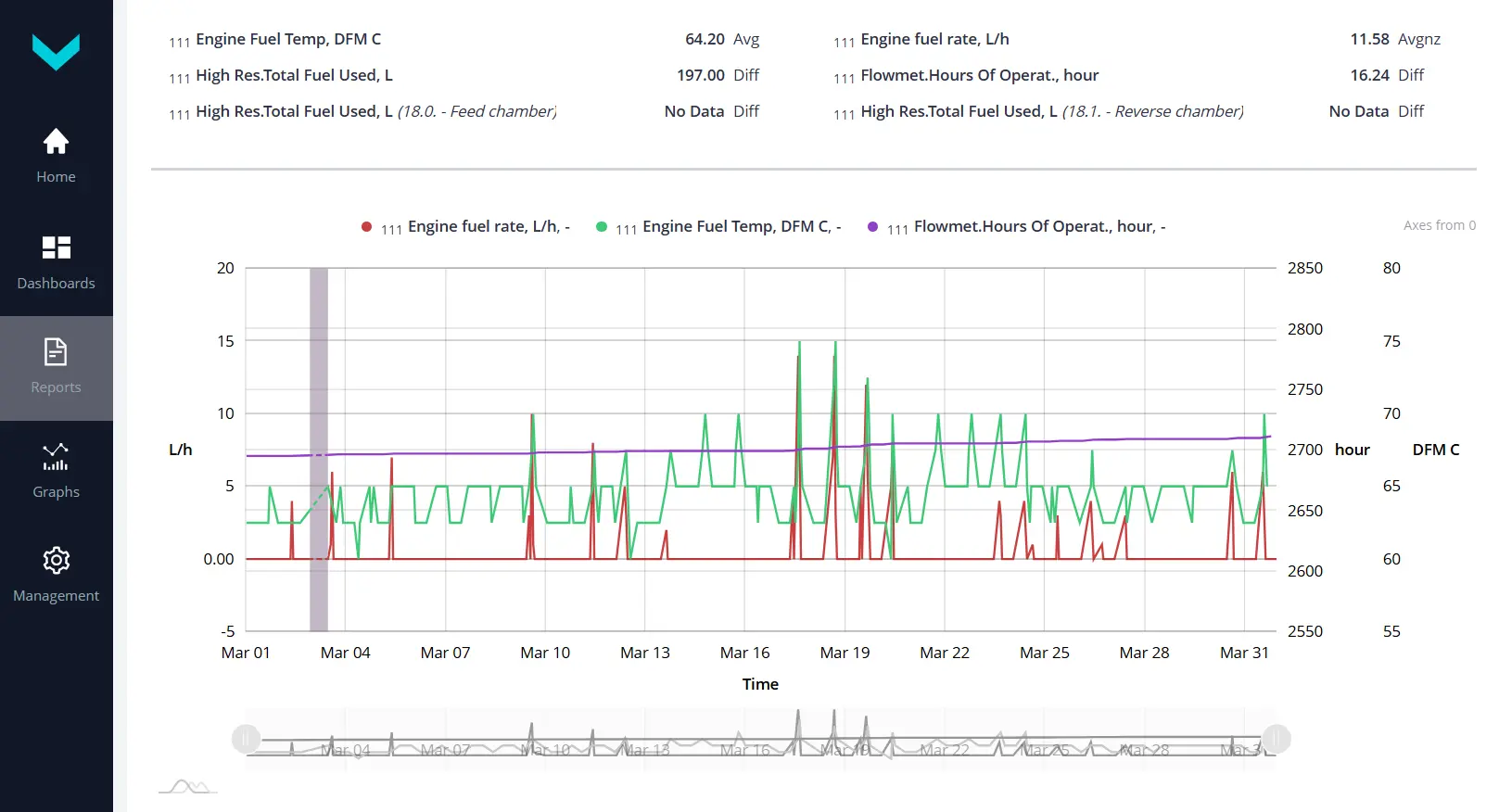The height and width of the screenshot is (812, 1499).
Task: Click the Time axis title
Action: pos(760,684)
